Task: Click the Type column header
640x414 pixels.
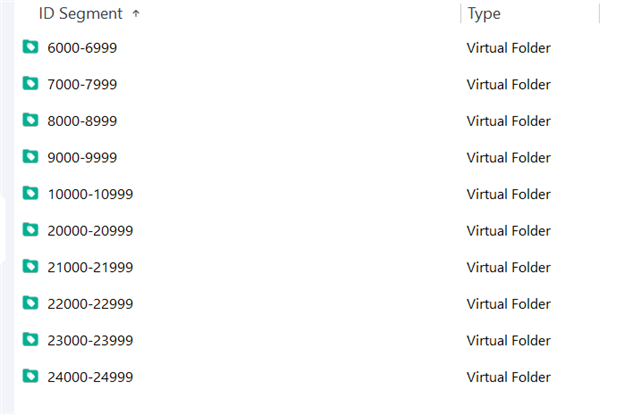Action: pyautogui.click(x=484, y=14)
